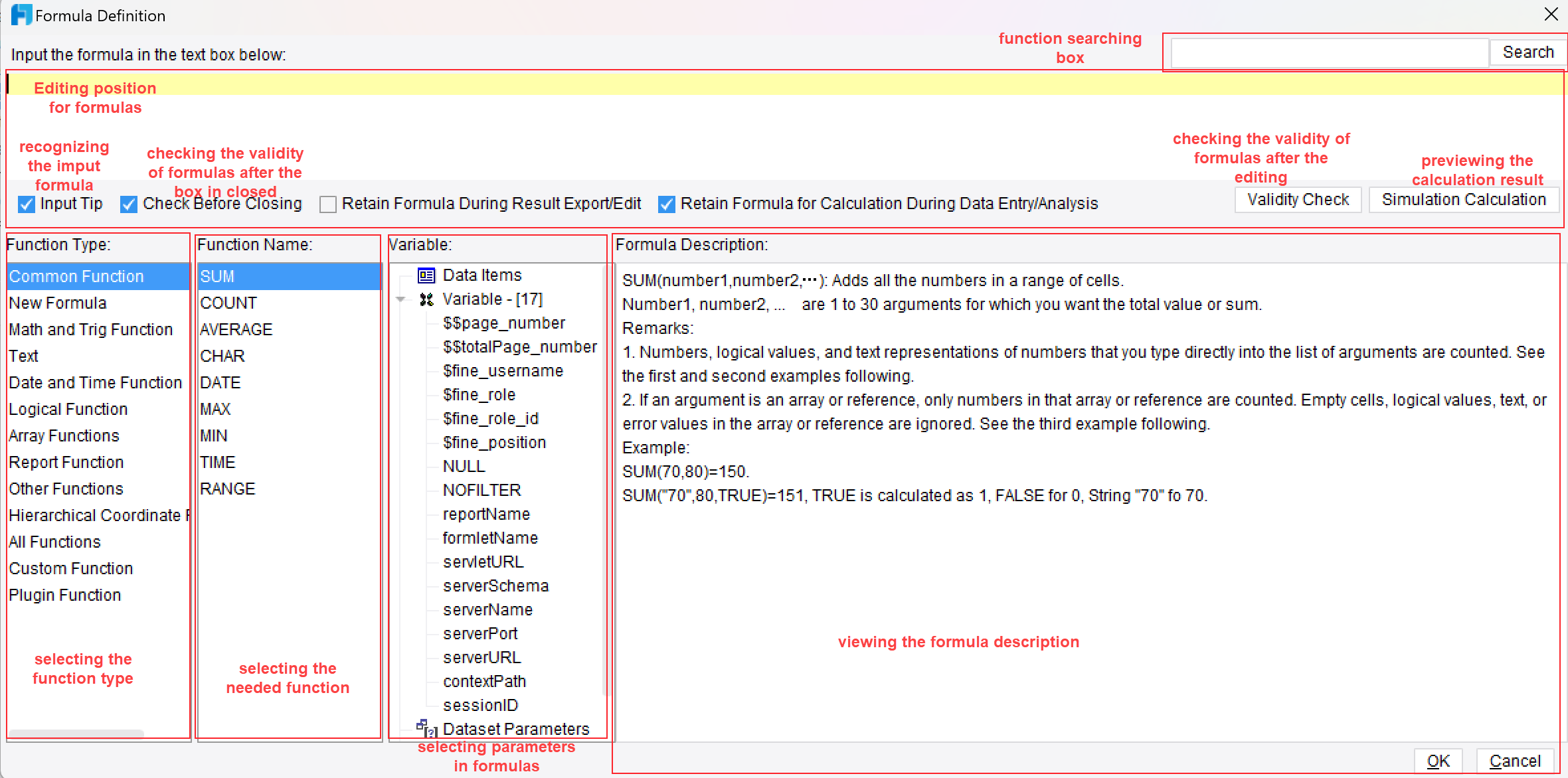This screenshot has width=1568, height=778.
Task: Click the Formula Definition app icon
Action: coord(21,15)
